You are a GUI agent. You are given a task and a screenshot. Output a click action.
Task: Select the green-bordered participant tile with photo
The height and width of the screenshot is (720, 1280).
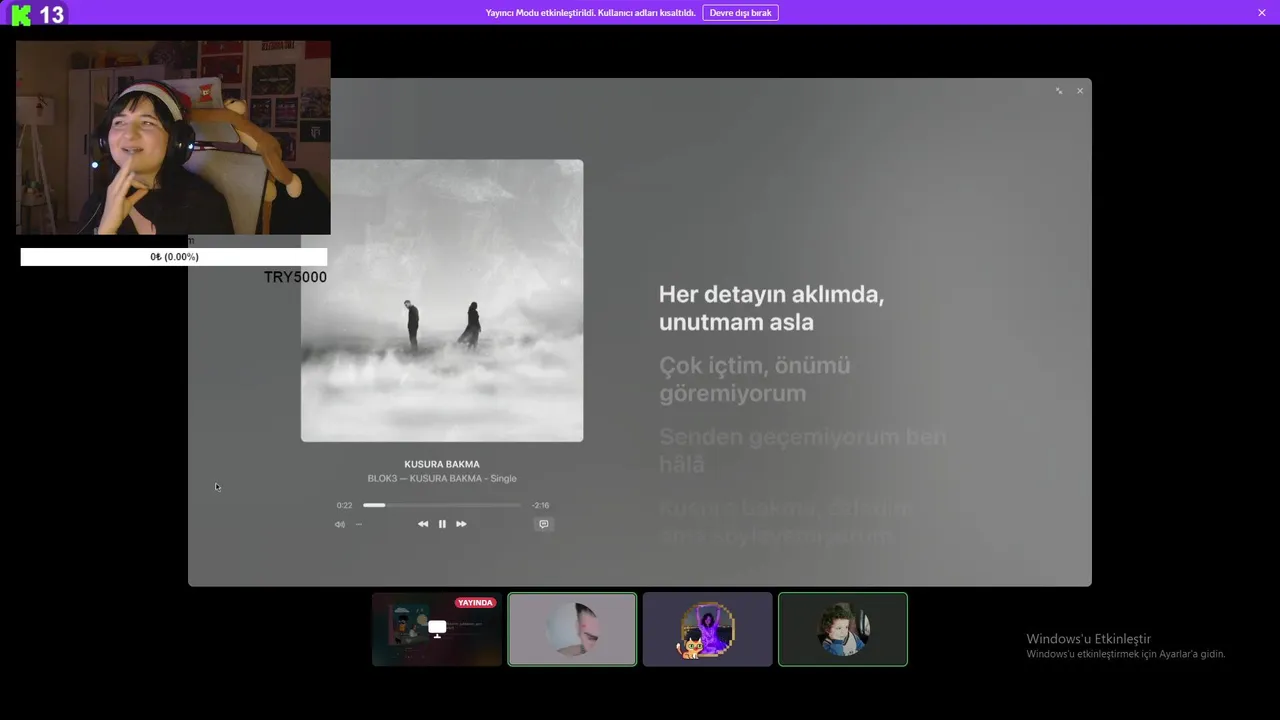coord(843,629)
